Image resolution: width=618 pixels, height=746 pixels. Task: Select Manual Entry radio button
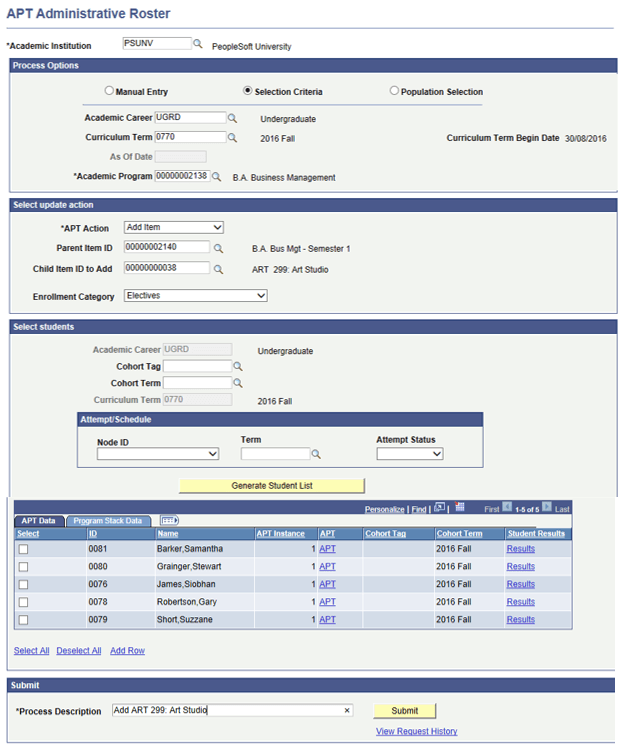tap(109, 90)
